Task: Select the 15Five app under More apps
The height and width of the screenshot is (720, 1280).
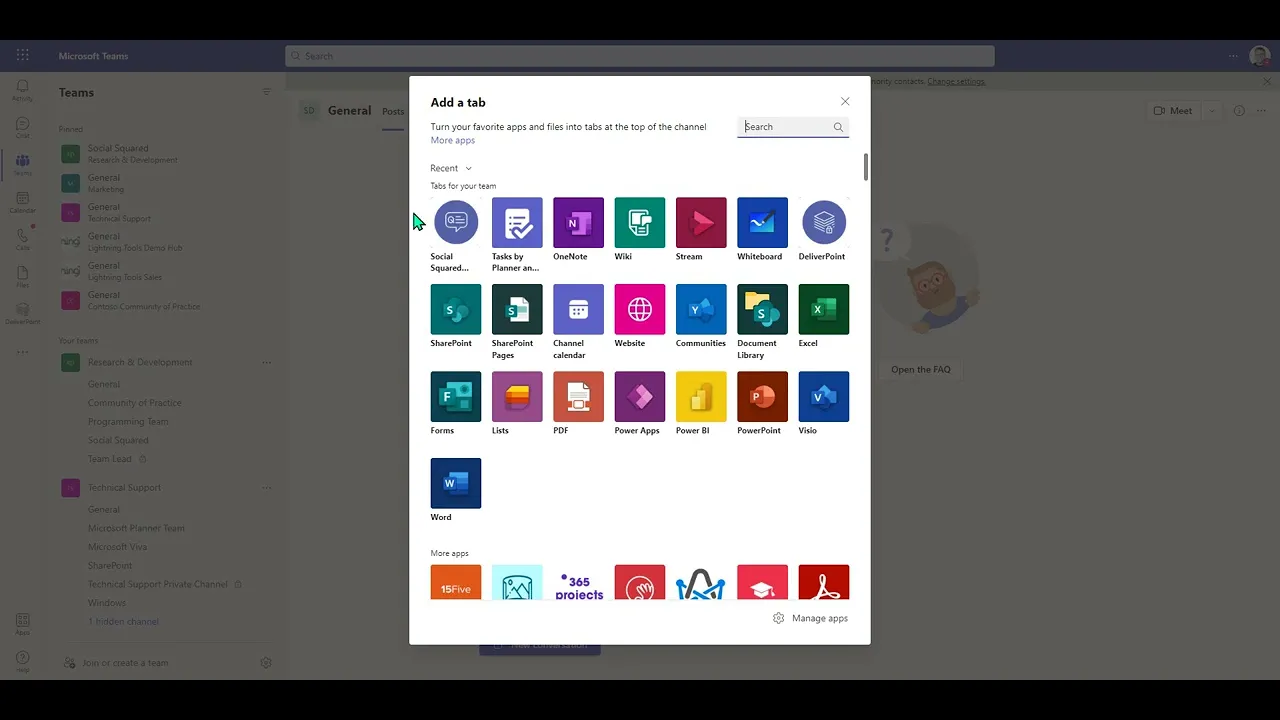Action: (x=455, y=583)
